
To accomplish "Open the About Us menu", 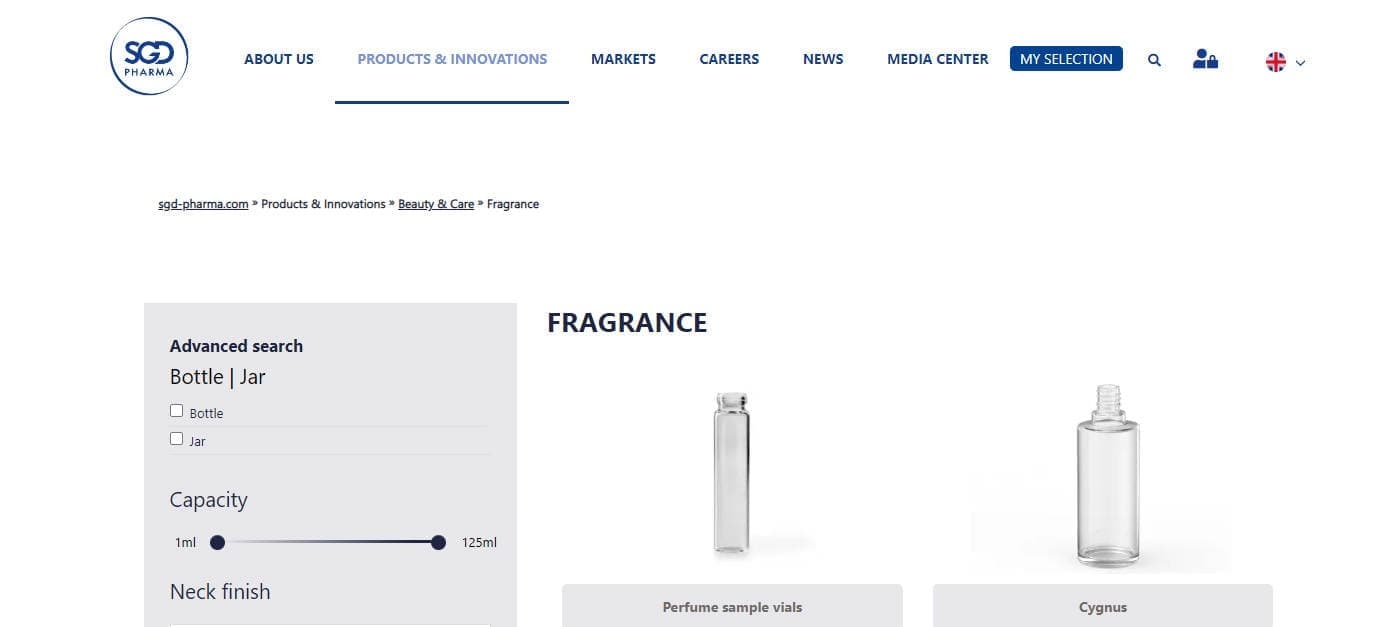I will click(279, 59).
